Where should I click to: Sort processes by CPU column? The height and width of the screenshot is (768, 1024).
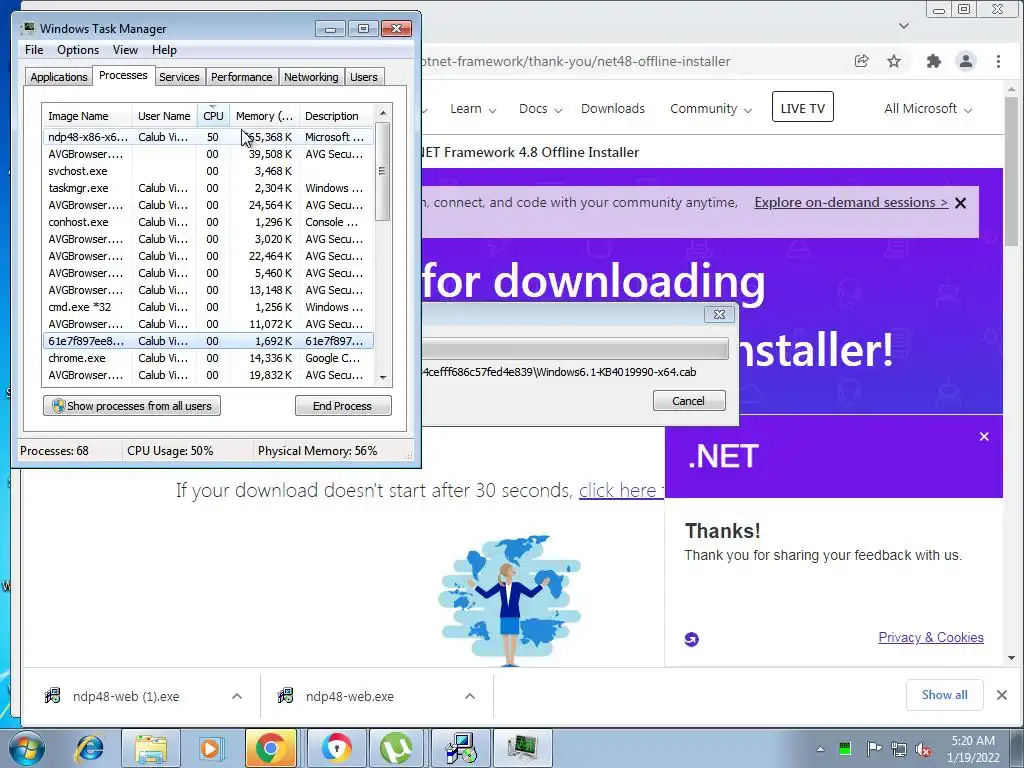(x=213, y=116)
